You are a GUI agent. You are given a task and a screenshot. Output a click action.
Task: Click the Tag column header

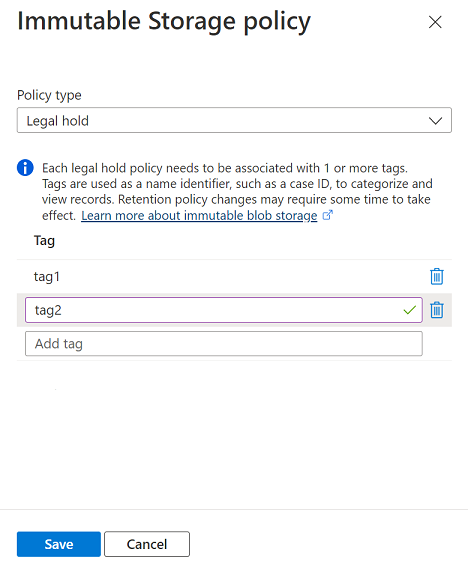point(44,241)
